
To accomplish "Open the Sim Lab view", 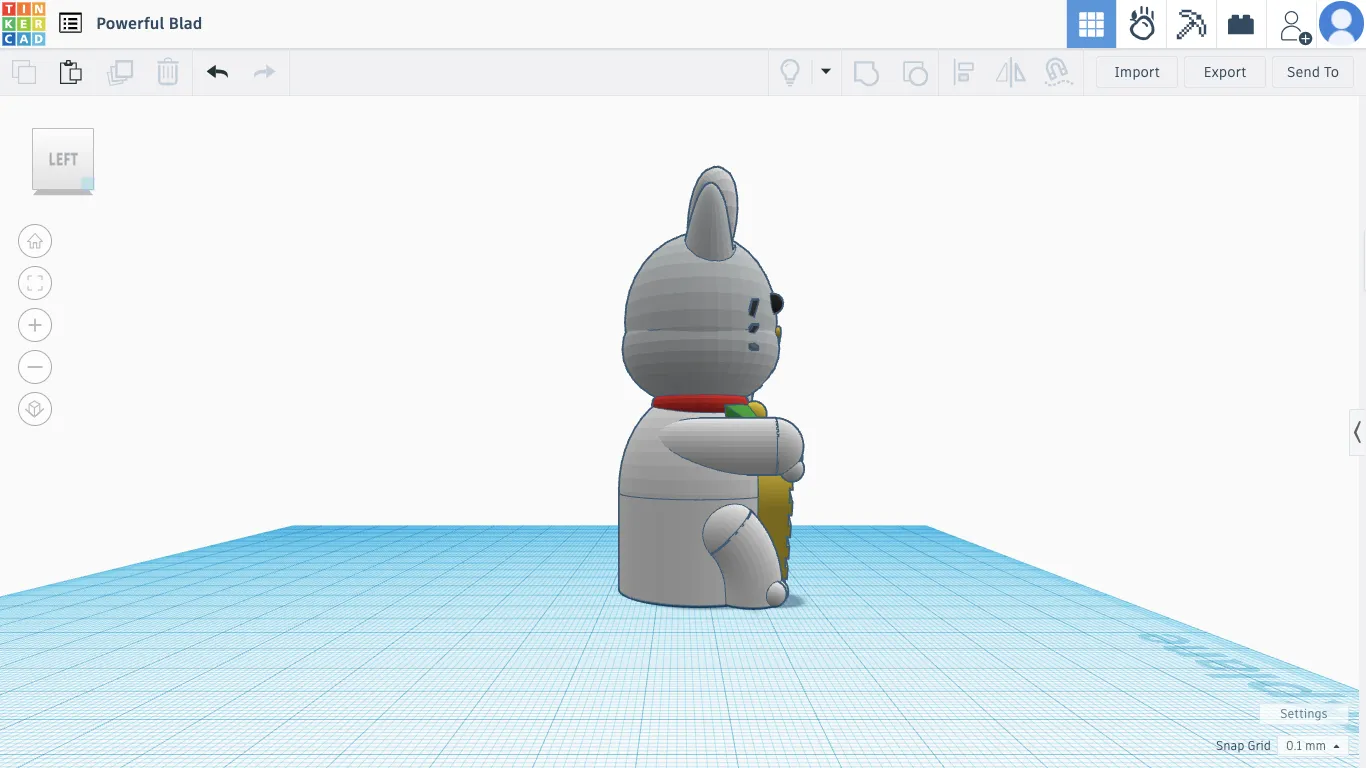I will [1141, 24].
